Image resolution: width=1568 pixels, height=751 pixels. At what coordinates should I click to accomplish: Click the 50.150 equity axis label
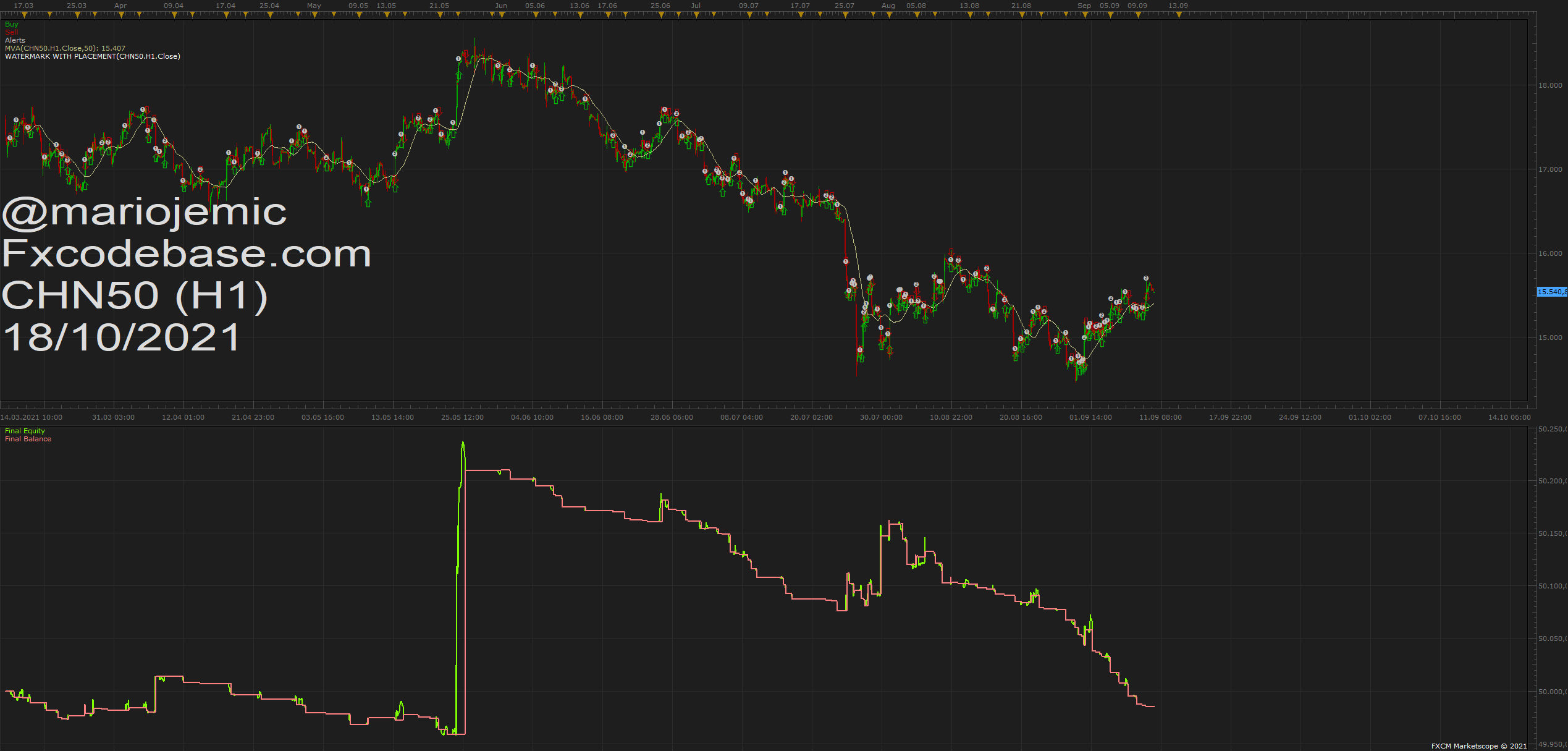tap(1553, 533)
